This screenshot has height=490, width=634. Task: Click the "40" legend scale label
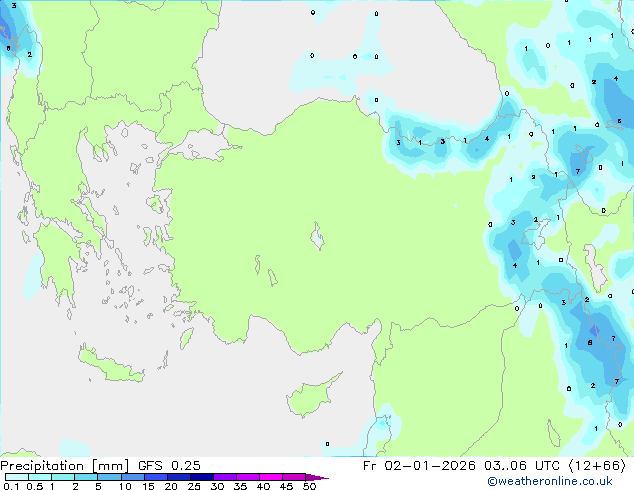point(263,486)
